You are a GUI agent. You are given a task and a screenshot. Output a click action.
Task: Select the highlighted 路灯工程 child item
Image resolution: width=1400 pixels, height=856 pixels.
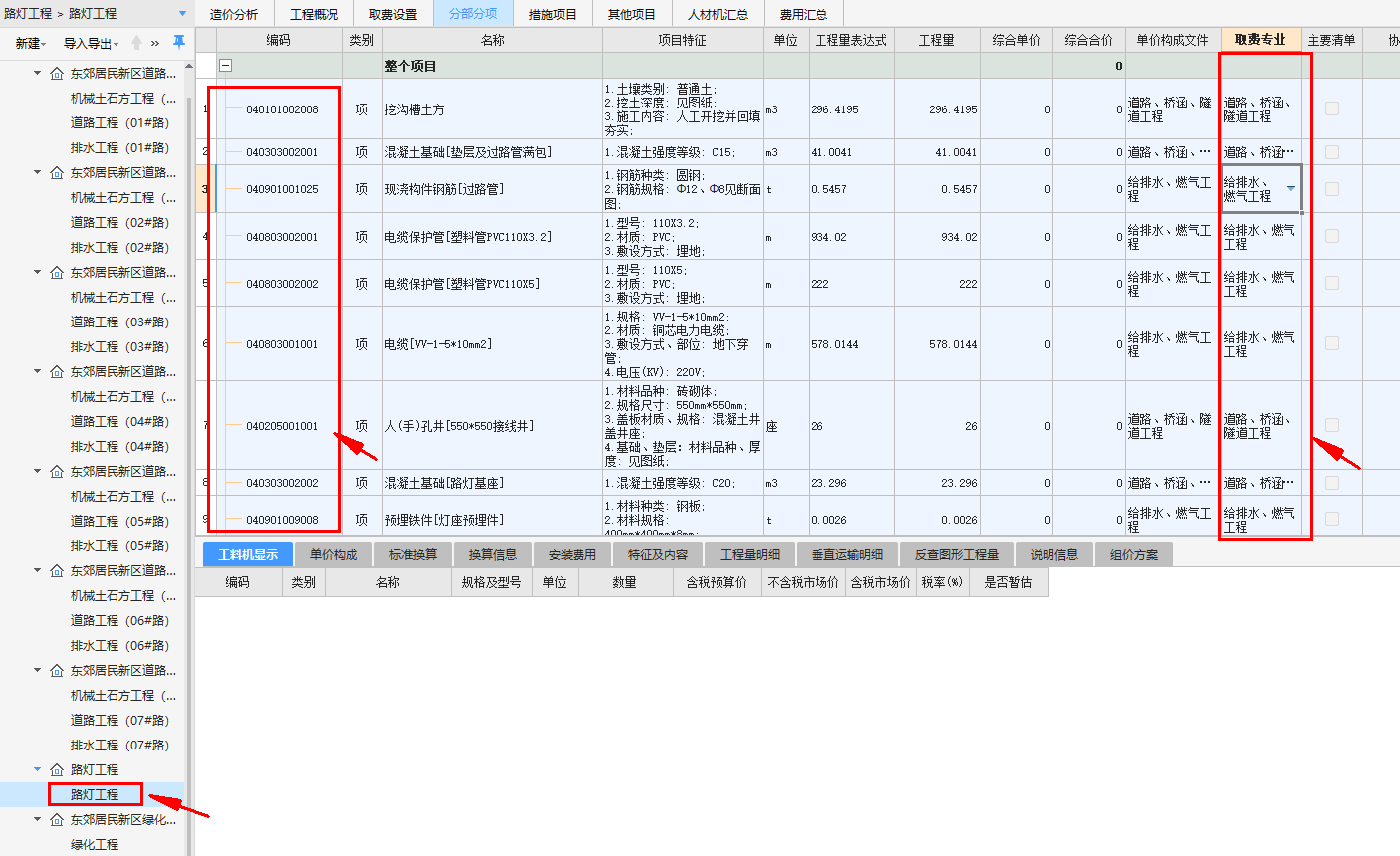click(95, 795)
